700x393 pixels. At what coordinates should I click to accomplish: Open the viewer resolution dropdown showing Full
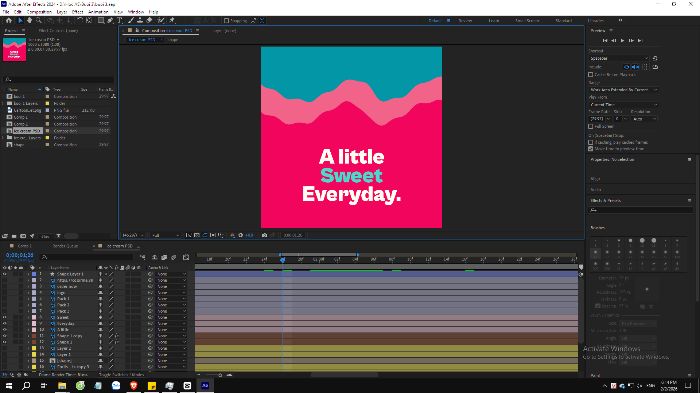(165, 235)
